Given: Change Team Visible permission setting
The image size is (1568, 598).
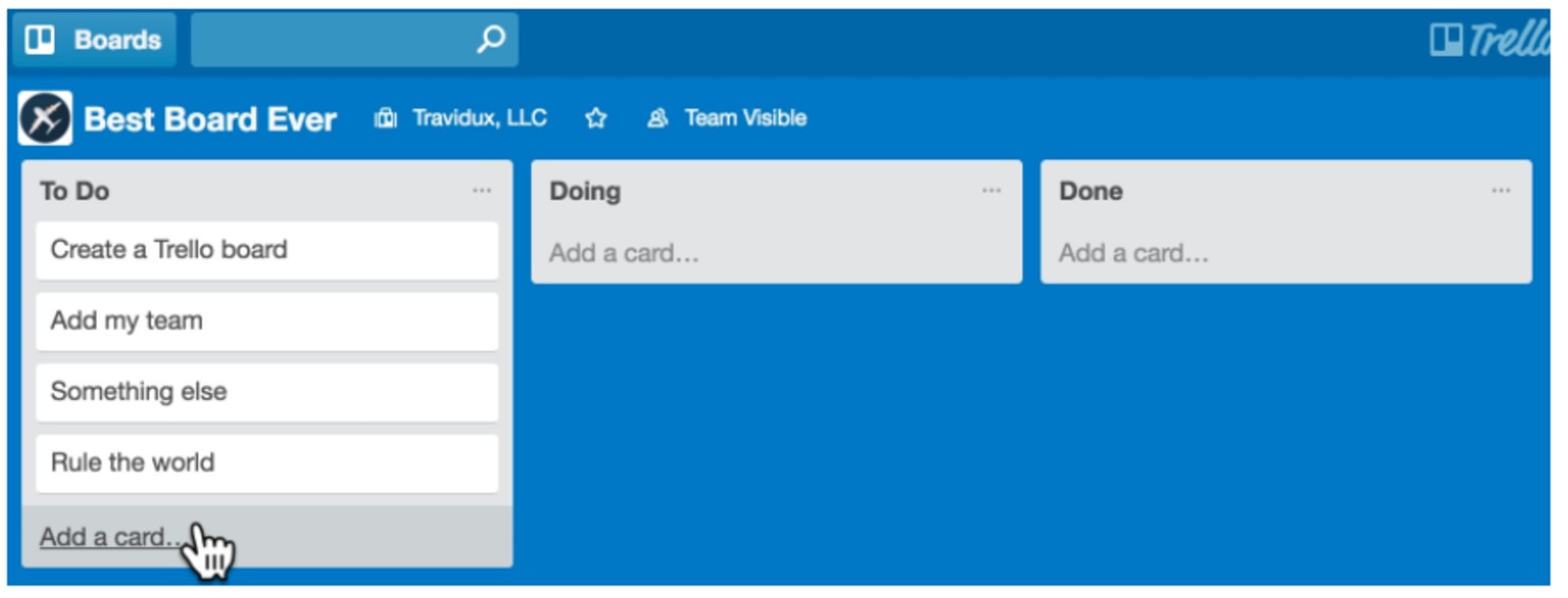Looking at the screenshot, I should pyautogui.click(x=745, y=118).
